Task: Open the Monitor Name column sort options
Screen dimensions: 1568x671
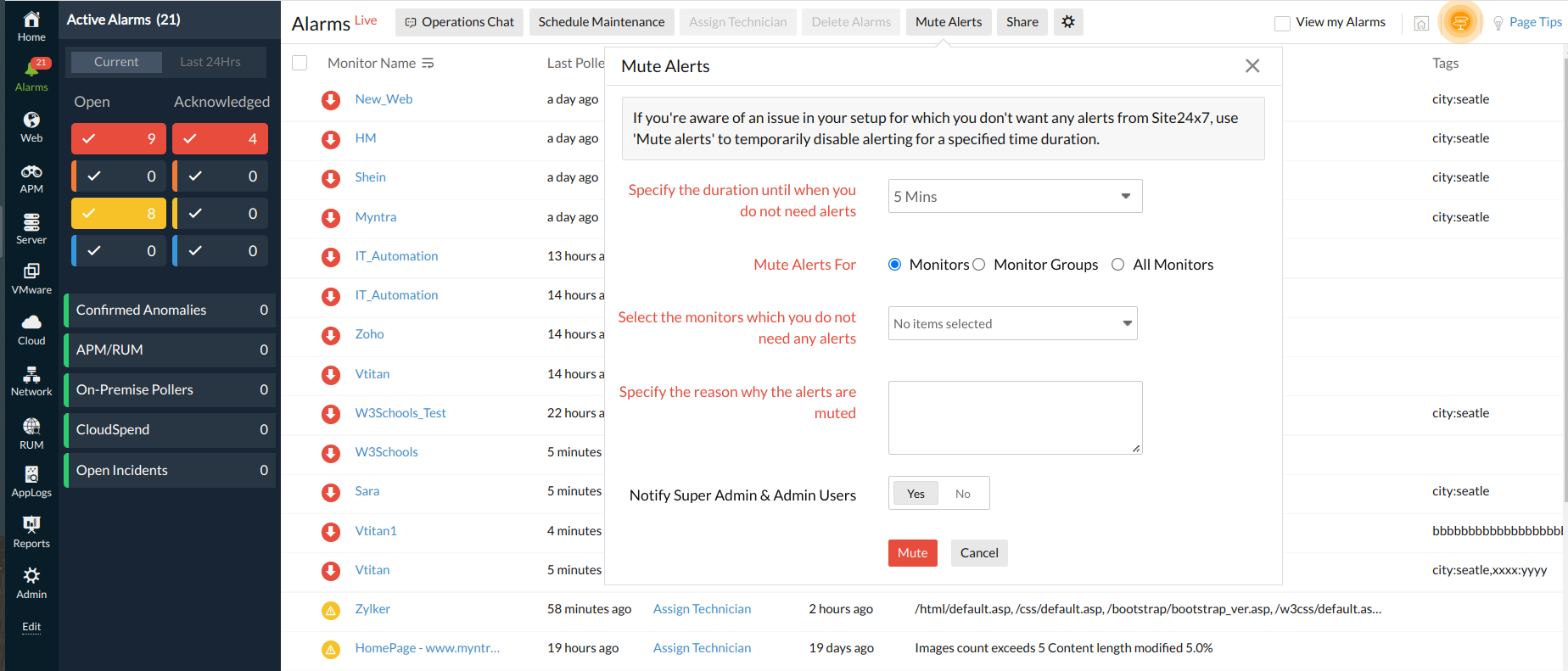Action: click(x=428, y=64)
